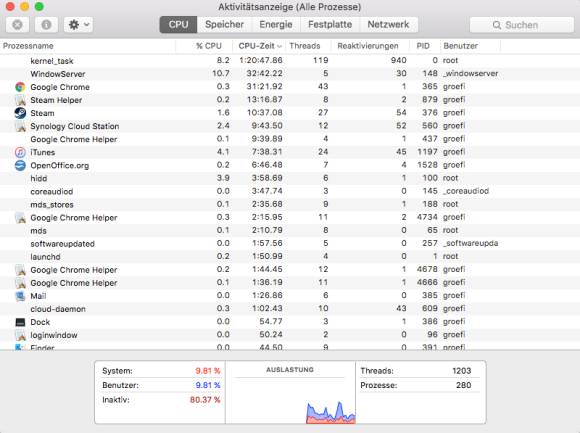Switch to the Speicher tab
This screenshot has width=580, height=433.
224,24
